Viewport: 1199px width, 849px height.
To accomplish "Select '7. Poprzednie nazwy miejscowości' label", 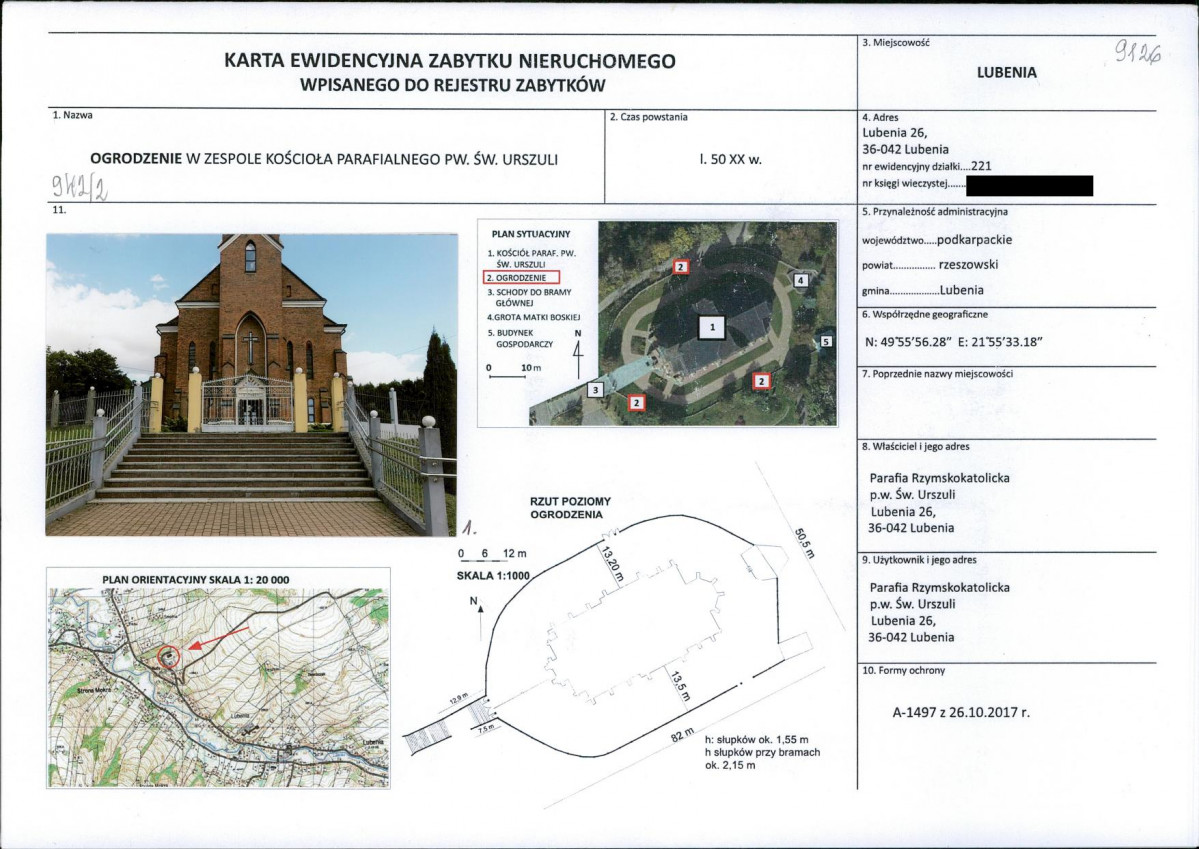I will coord(937,374).
